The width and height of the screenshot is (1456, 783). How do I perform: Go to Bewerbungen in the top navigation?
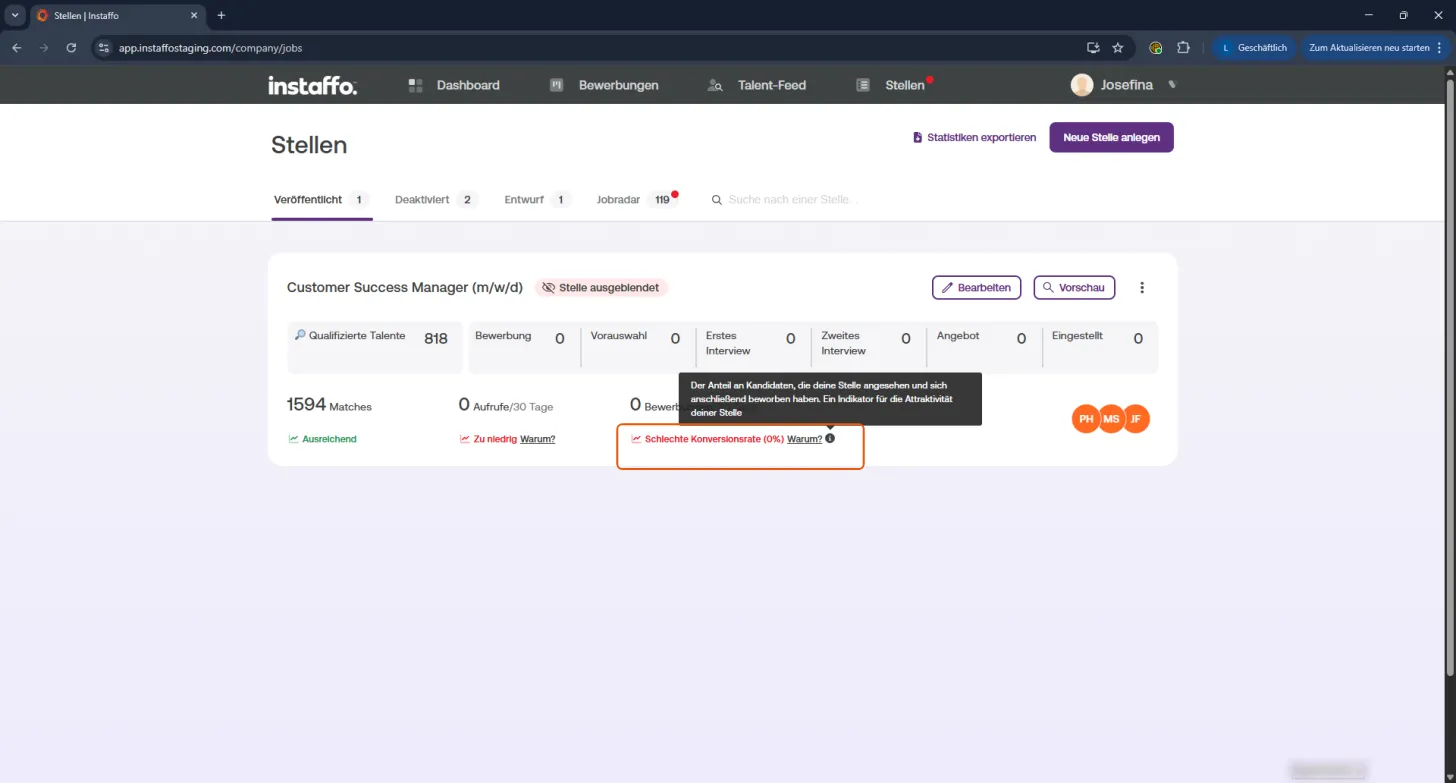604,85
